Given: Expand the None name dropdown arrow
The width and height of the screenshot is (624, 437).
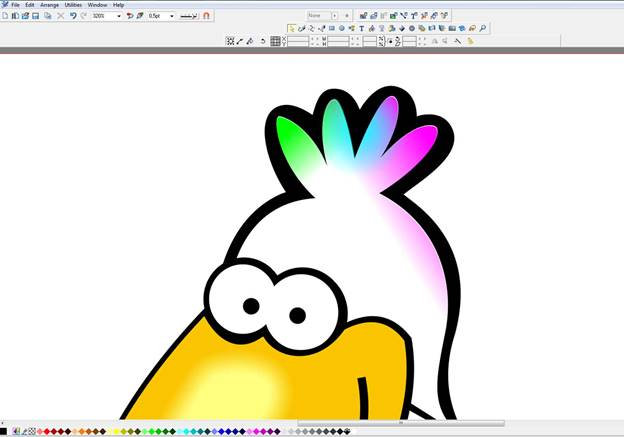Looking at the screenshot, I should (335, 16).
